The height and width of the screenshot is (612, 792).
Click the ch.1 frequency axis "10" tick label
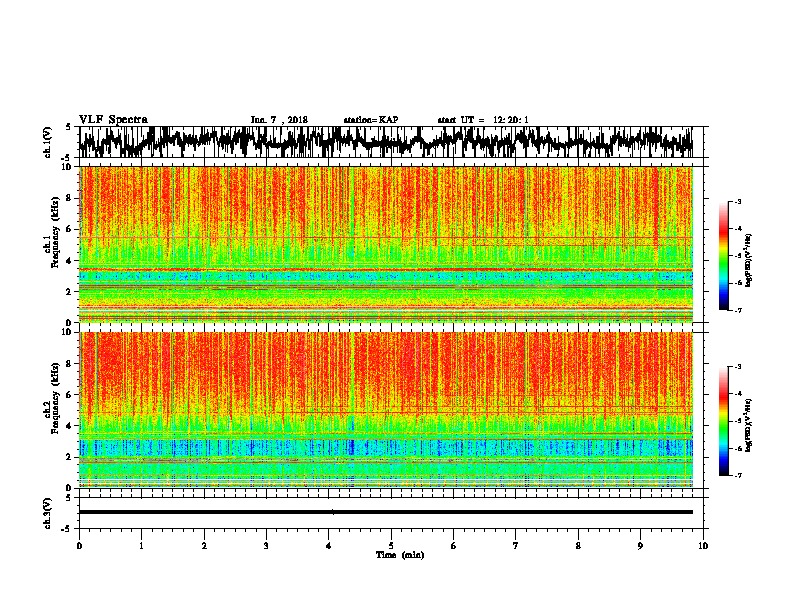coord(68,167)
